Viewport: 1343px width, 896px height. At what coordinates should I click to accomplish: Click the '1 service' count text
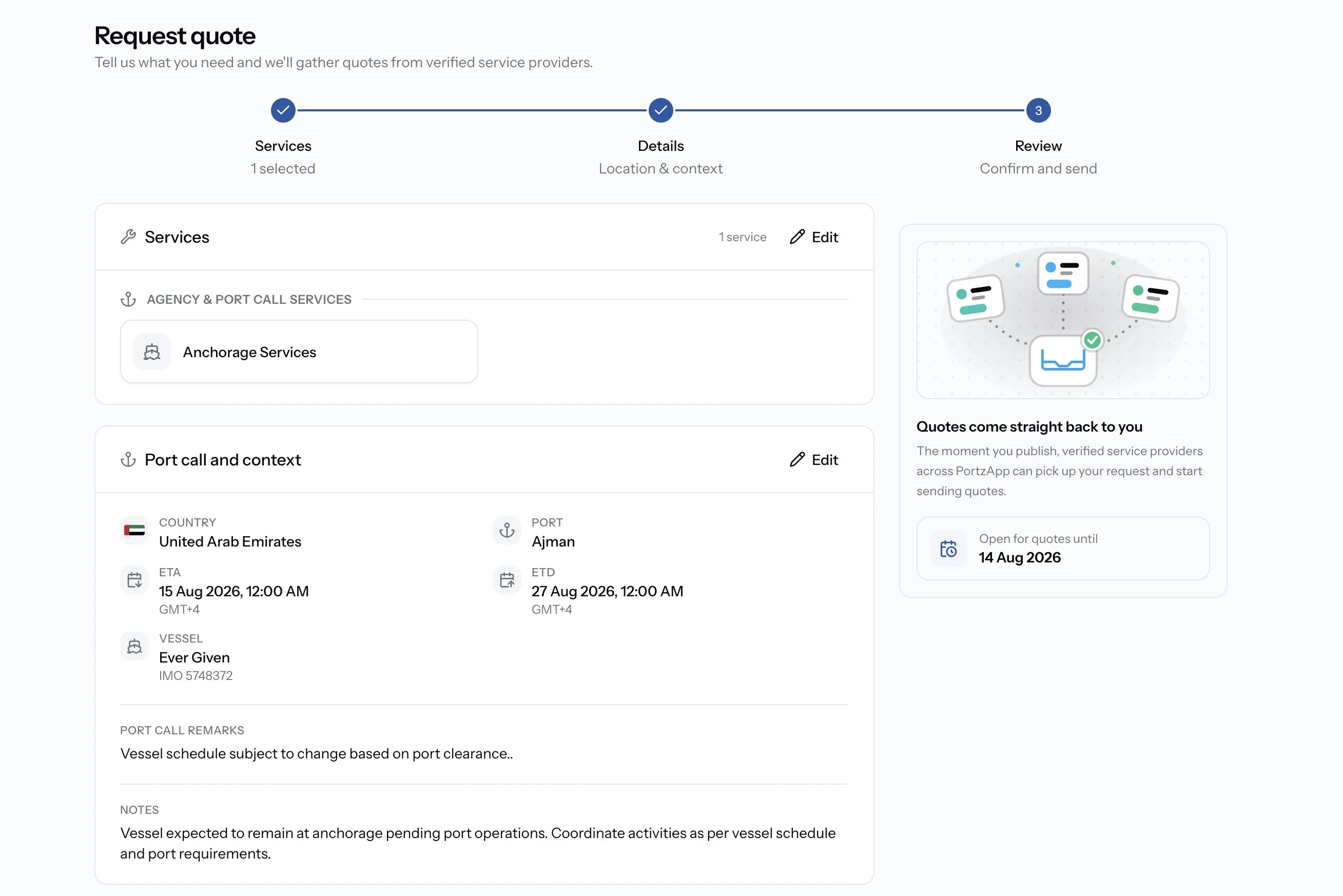[743, 237]
